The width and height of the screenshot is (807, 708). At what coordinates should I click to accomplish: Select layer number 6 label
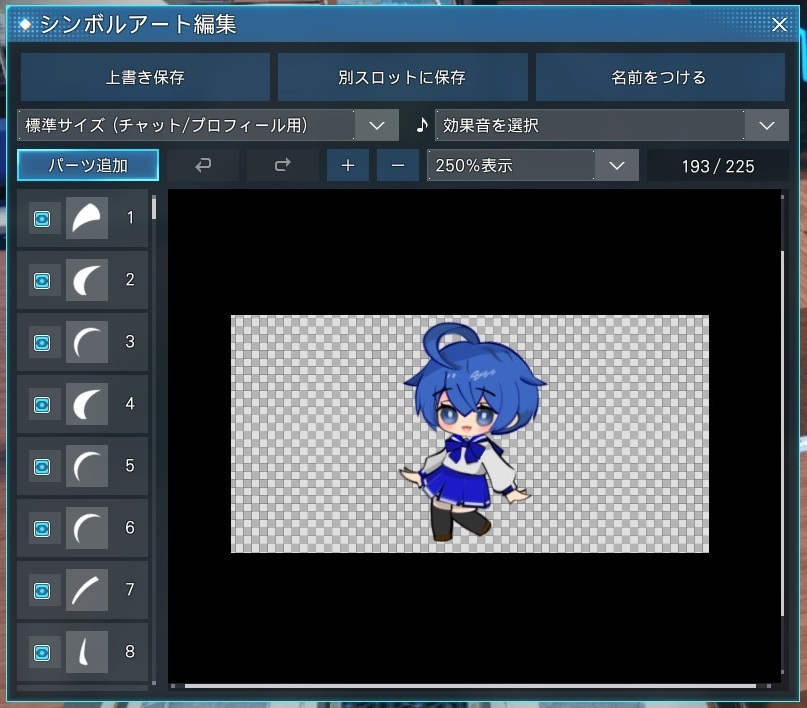tap(130, 528)
